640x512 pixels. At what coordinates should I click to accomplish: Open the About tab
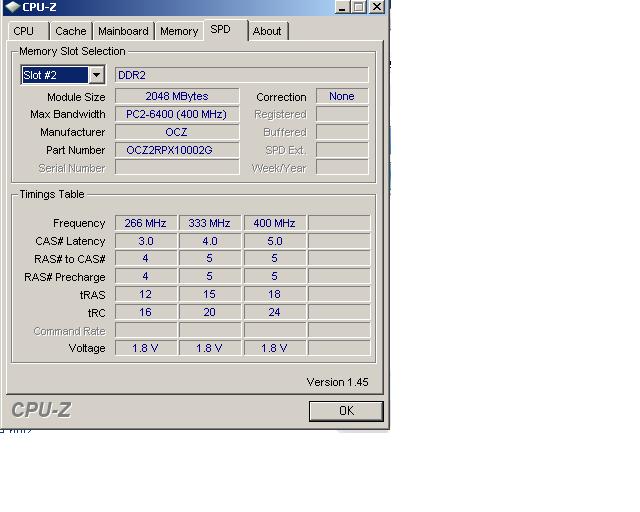pos(267,31)
